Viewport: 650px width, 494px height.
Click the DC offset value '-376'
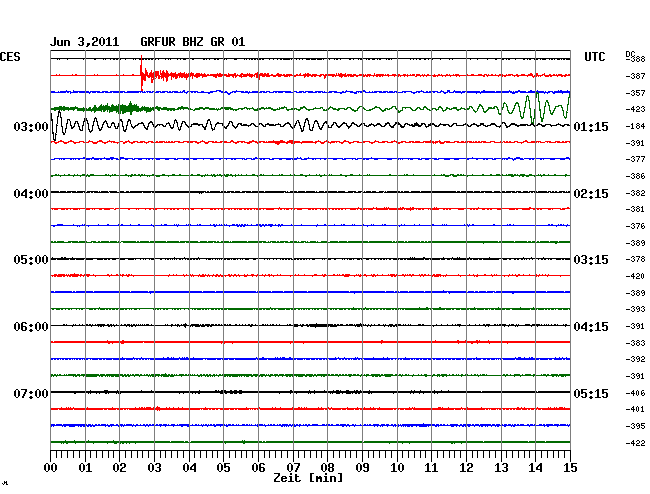pos(635,226)
